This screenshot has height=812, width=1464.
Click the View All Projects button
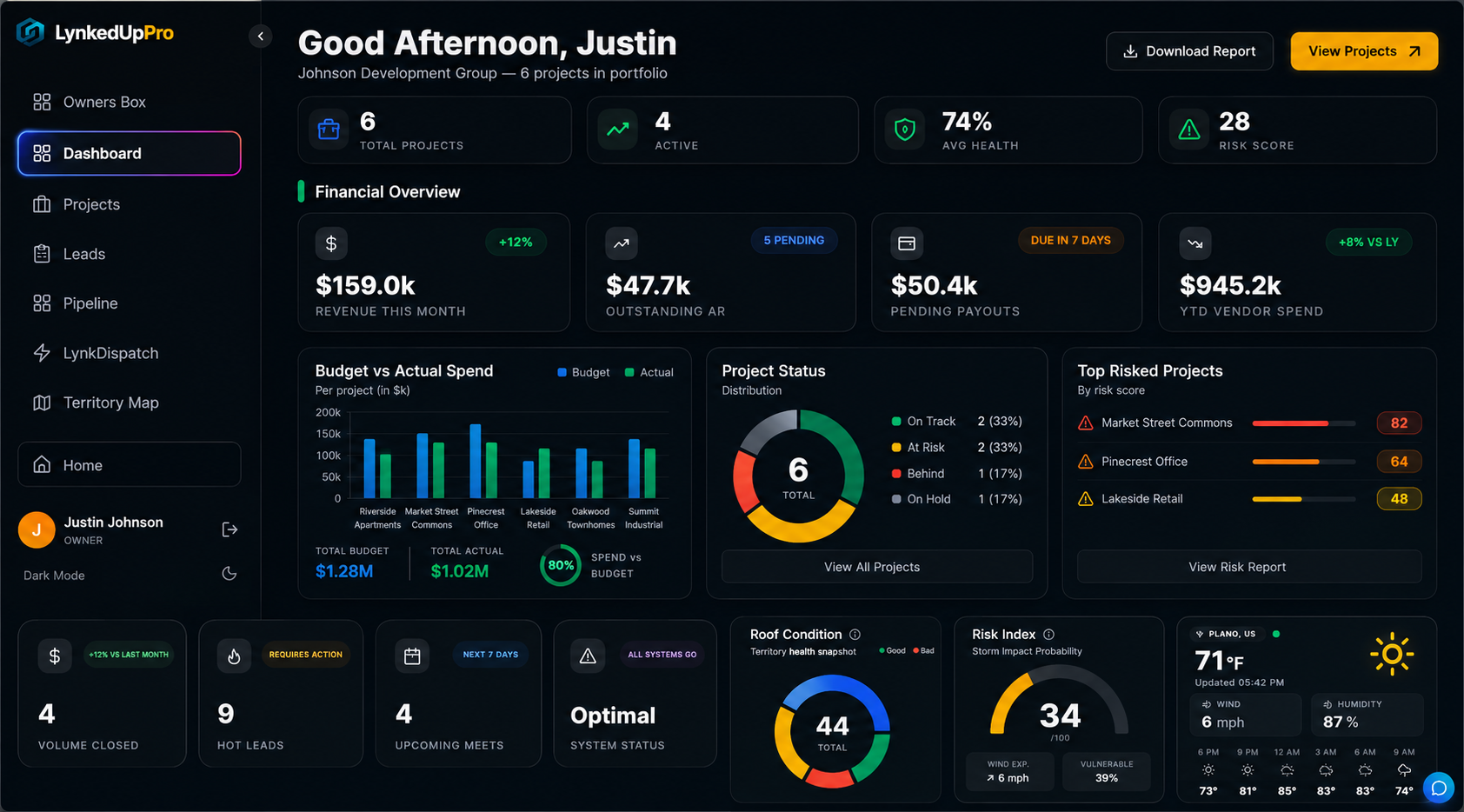point(877,566)
